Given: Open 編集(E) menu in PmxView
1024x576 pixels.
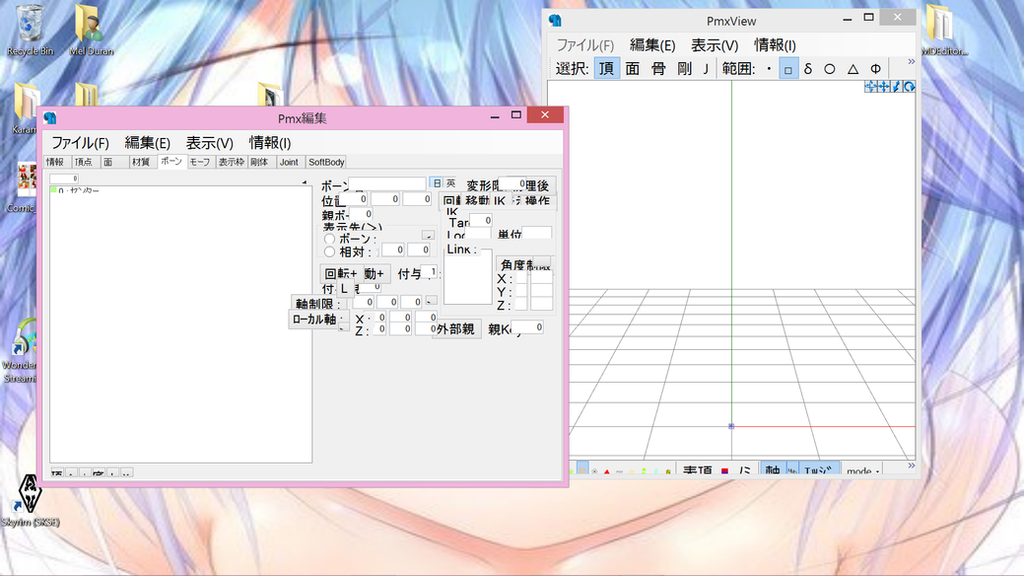Looking at the screenshot, I should (x=652, y=45).
